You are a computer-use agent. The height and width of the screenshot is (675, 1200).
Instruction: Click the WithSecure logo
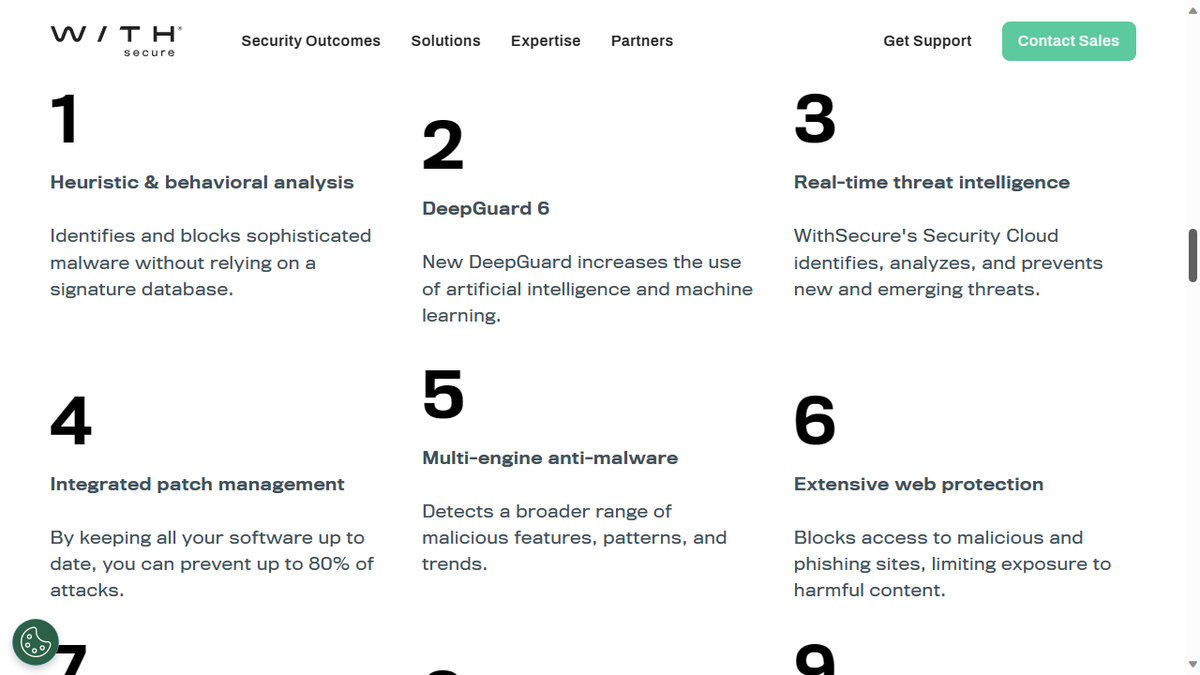coord(115,40)
